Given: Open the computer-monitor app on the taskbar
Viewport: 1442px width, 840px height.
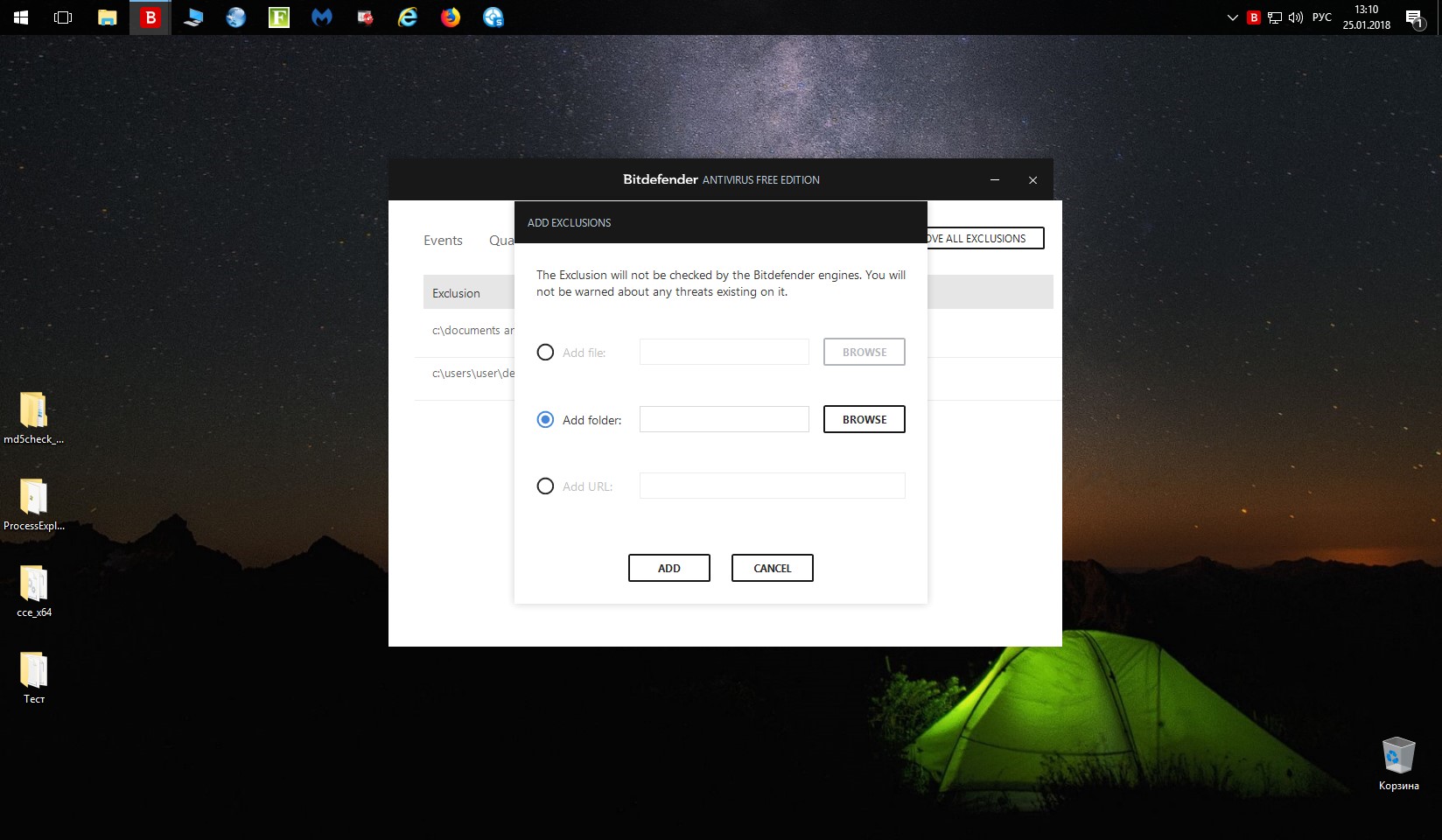Looking at the screenshot, I should click(x=193, y=17).
